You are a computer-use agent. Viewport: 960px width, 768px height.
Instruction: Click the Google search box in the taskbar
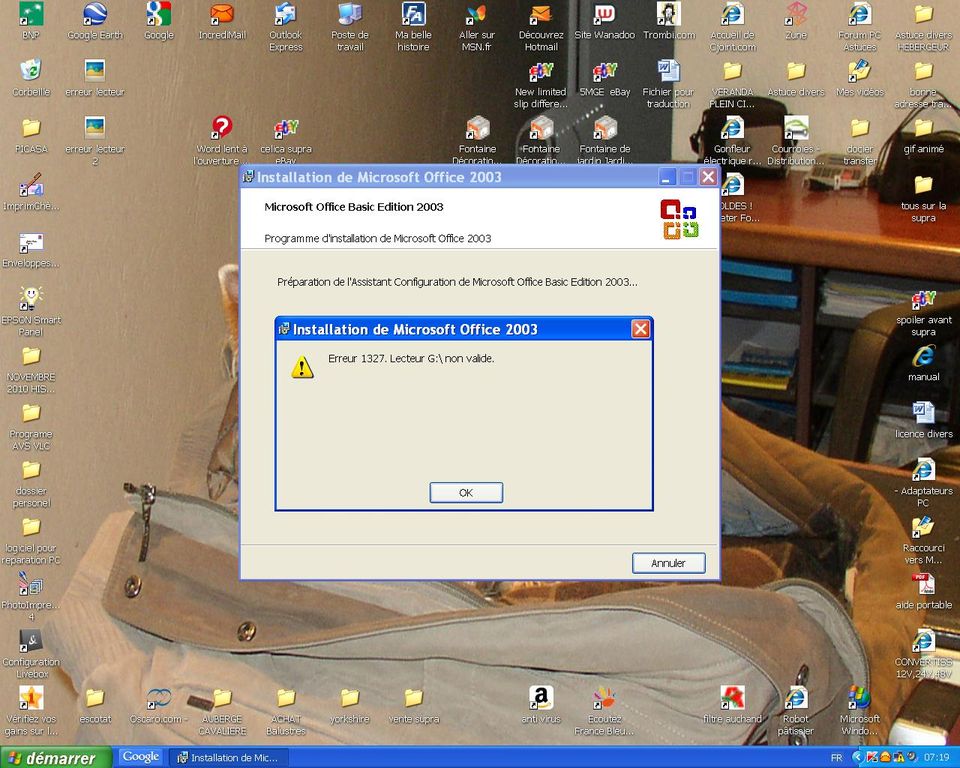(140, 757)
